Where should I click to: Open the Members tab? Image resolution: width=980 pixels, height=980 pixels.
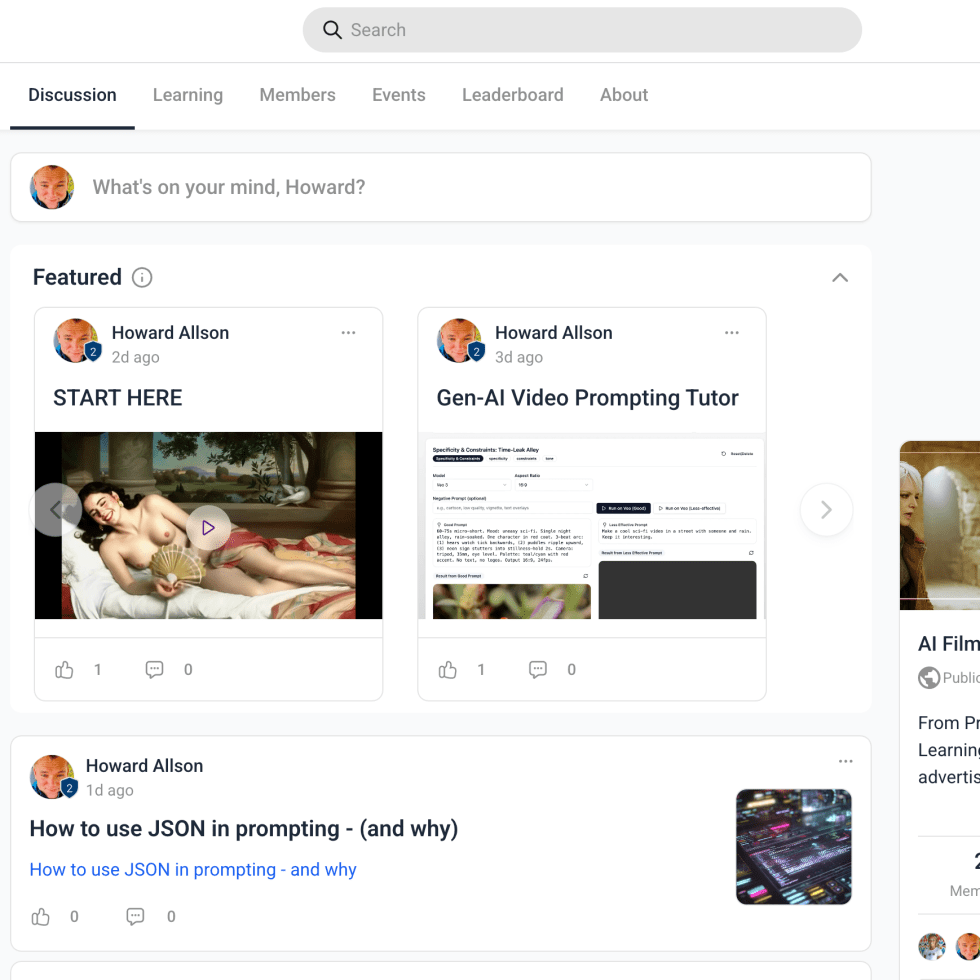click(x=297, y=95)
